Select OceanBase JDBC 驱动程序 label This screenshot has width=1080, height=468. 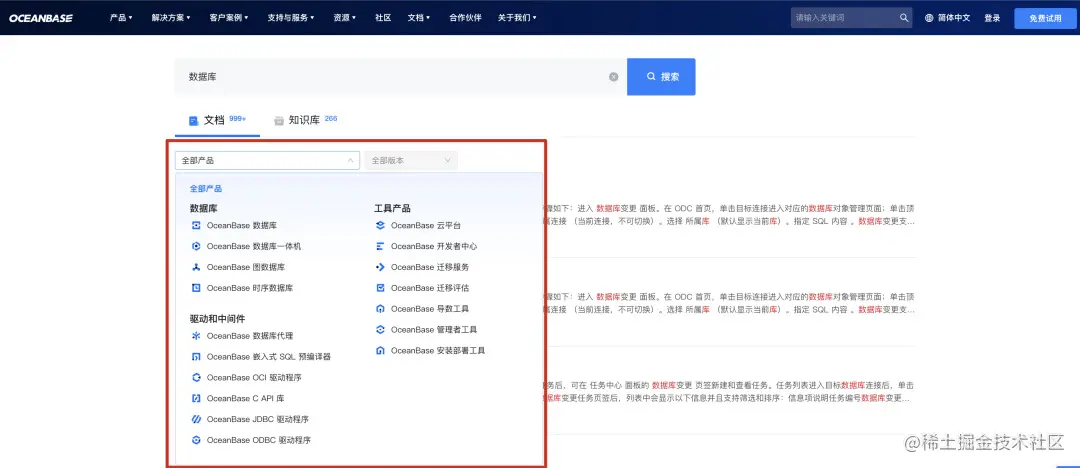[258, 419]
